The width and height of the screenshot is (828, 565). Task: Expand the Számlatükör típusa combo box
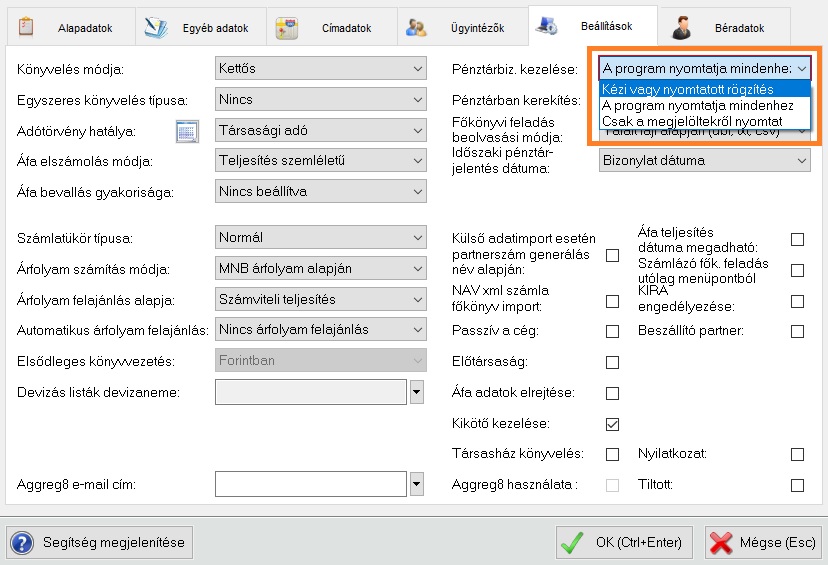pos(321,238)
